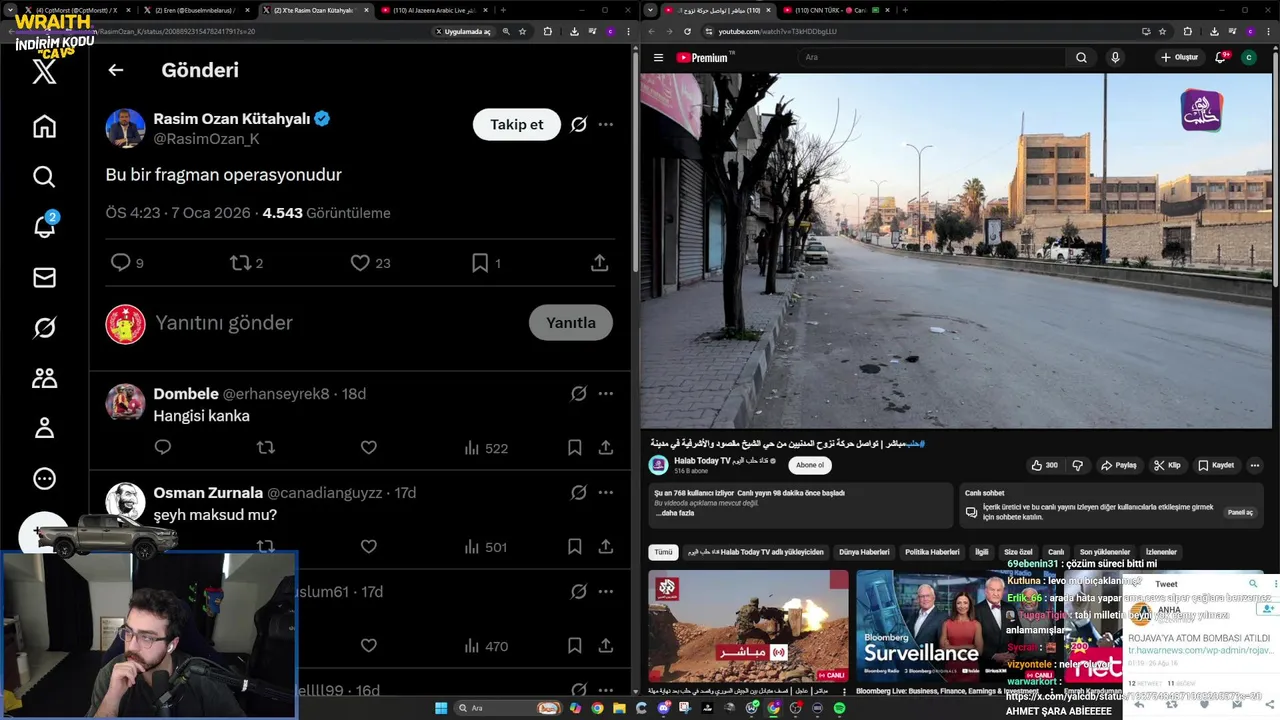Open the YouTube account avatar menu

[1248, 57]
